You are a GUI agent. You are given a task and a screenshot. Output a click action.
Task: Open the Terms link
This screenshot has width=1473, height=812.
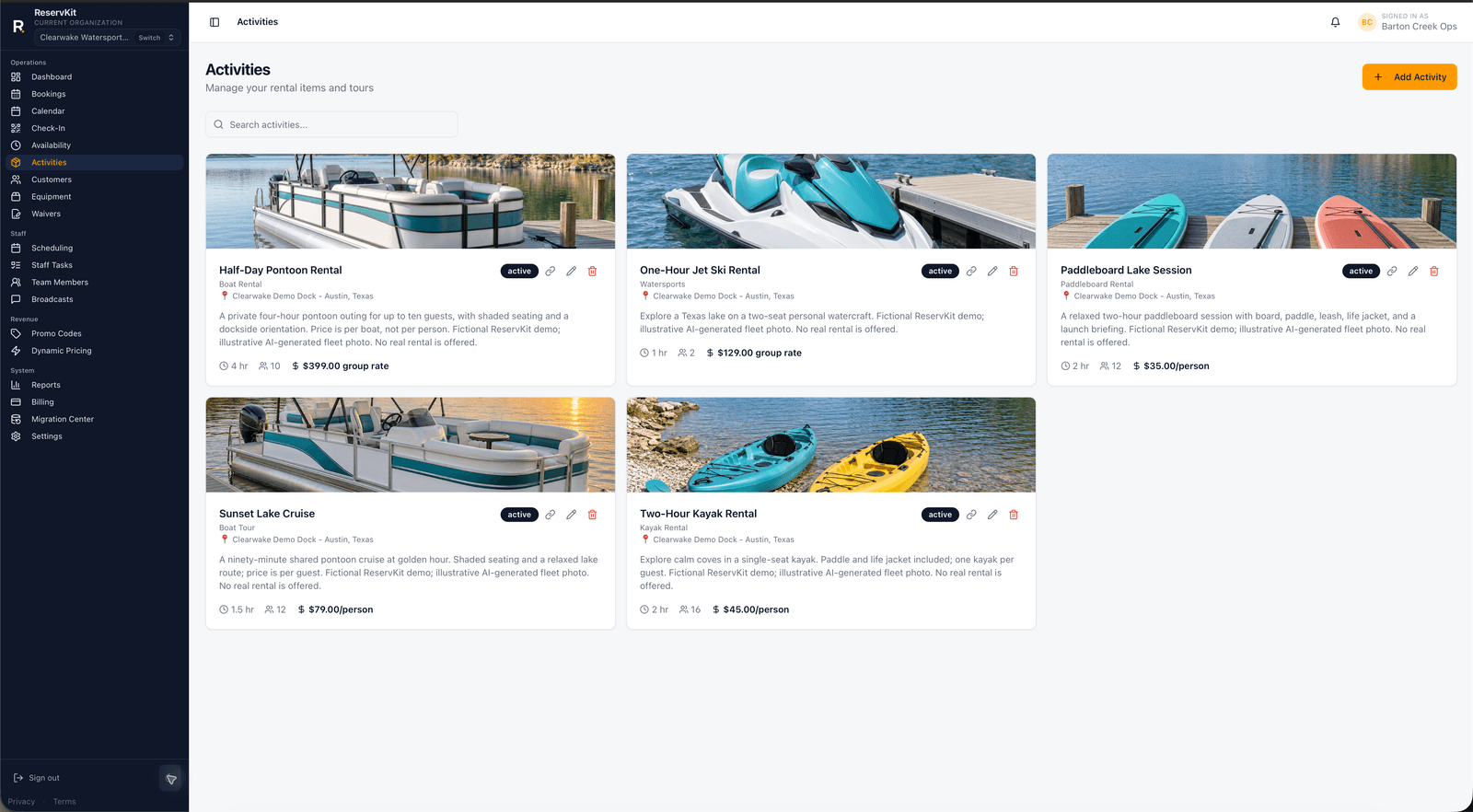click(64, 802)
